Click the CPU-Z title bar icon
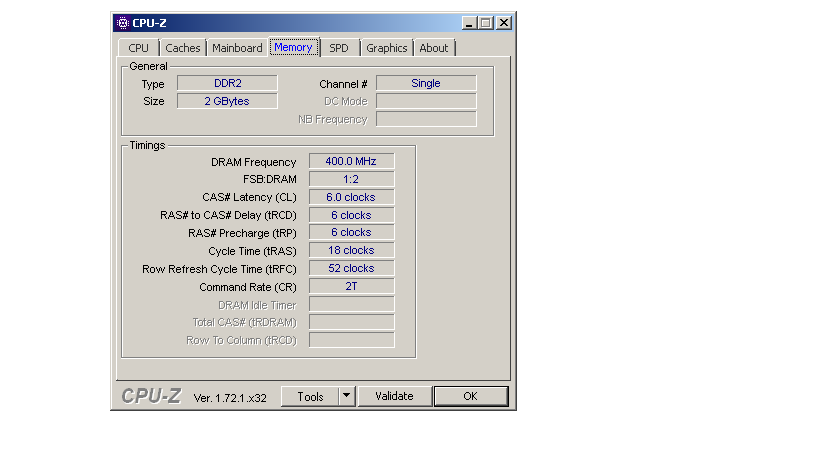 (123, 23)
